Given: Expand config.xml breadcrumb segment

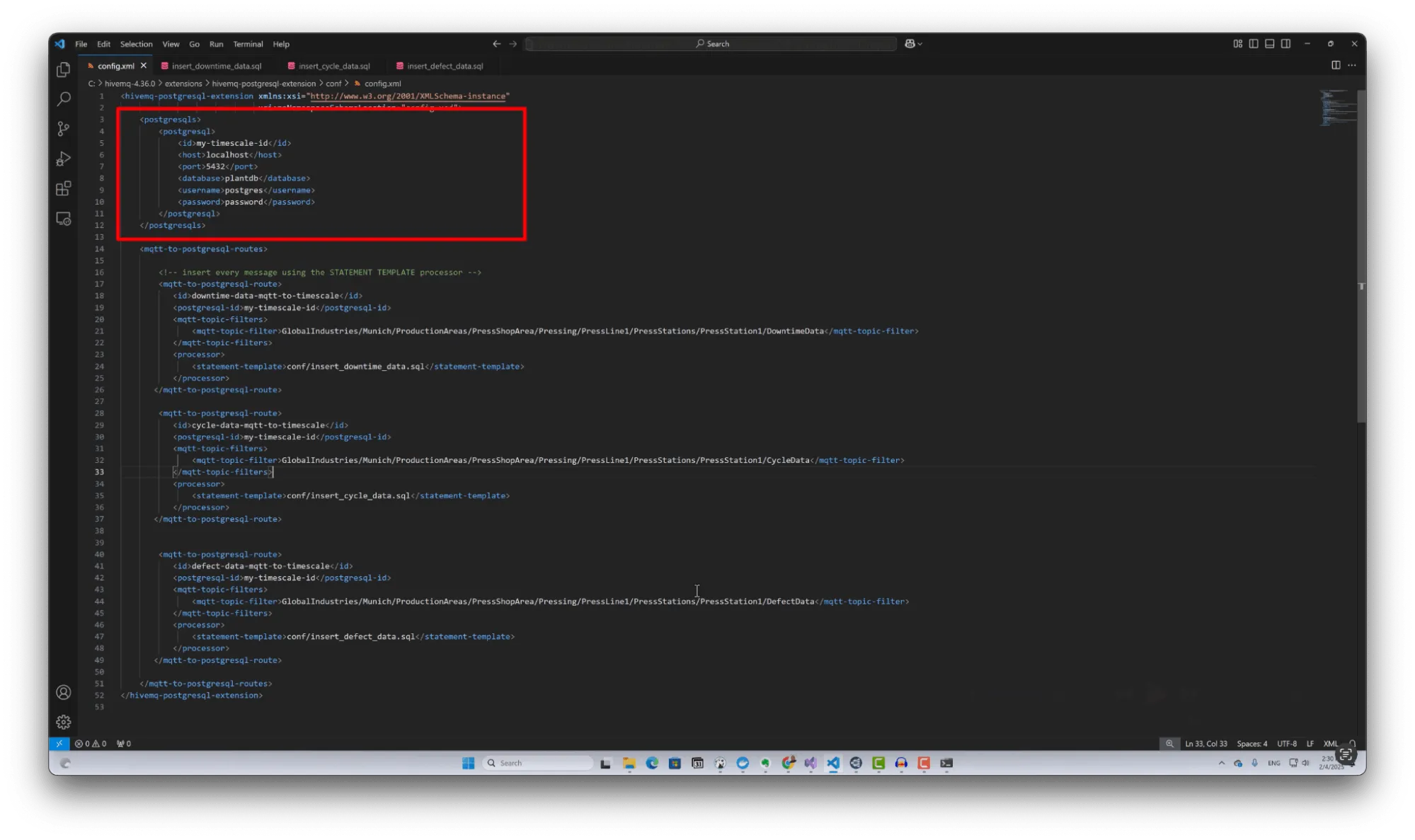Looking at the screenshot, I should (x=382, y=84).
